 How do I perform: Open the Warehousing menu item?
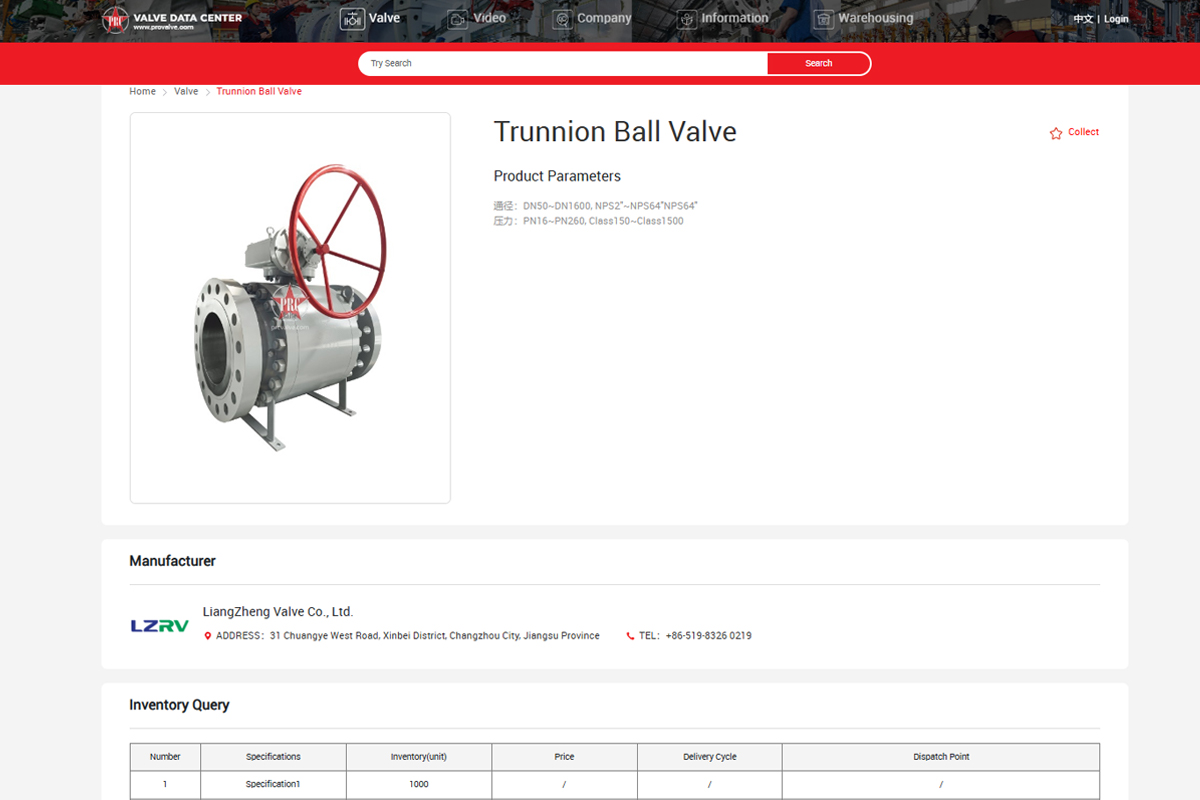pyautogui.click(x=875, y=18)
